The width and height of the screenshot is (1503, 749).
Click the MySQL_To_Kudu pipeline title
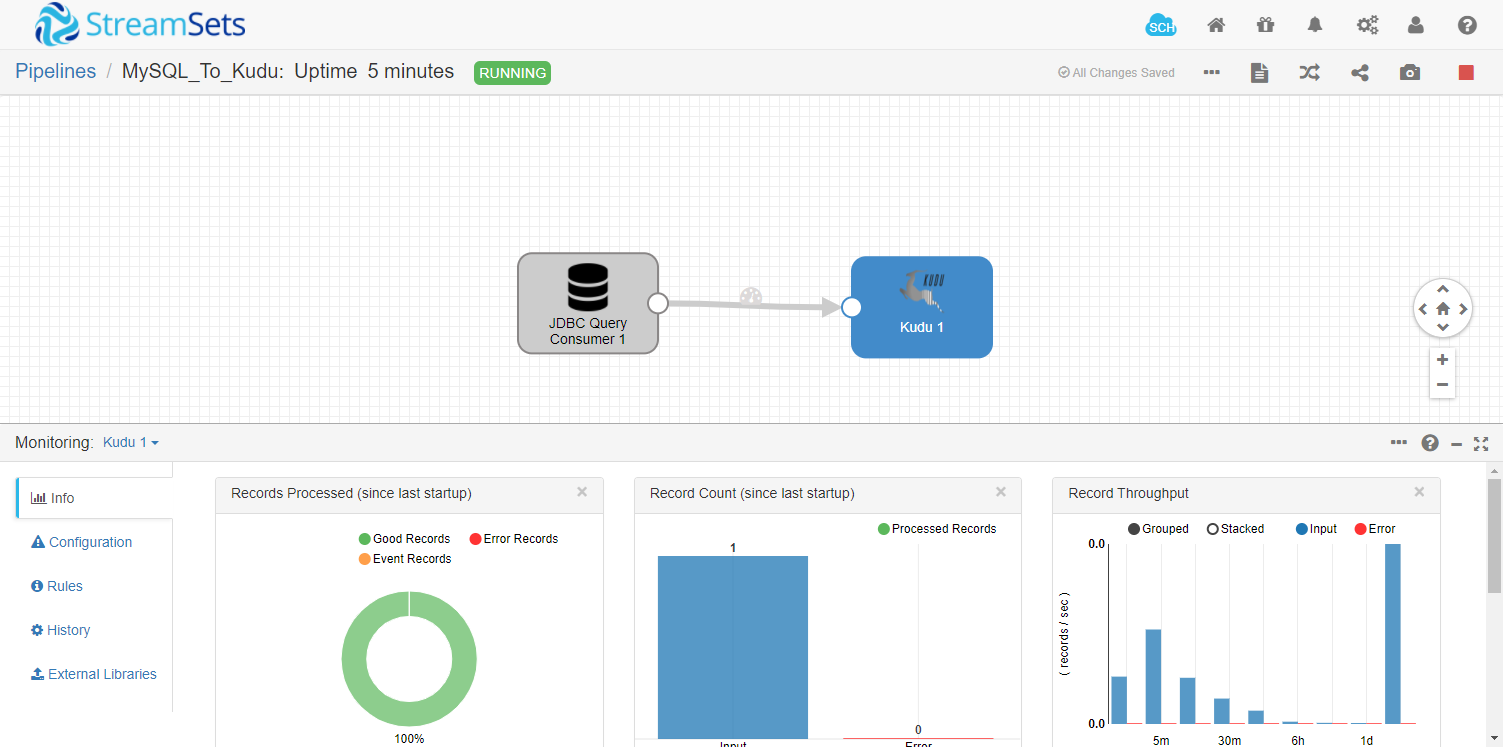coord(200,71)
